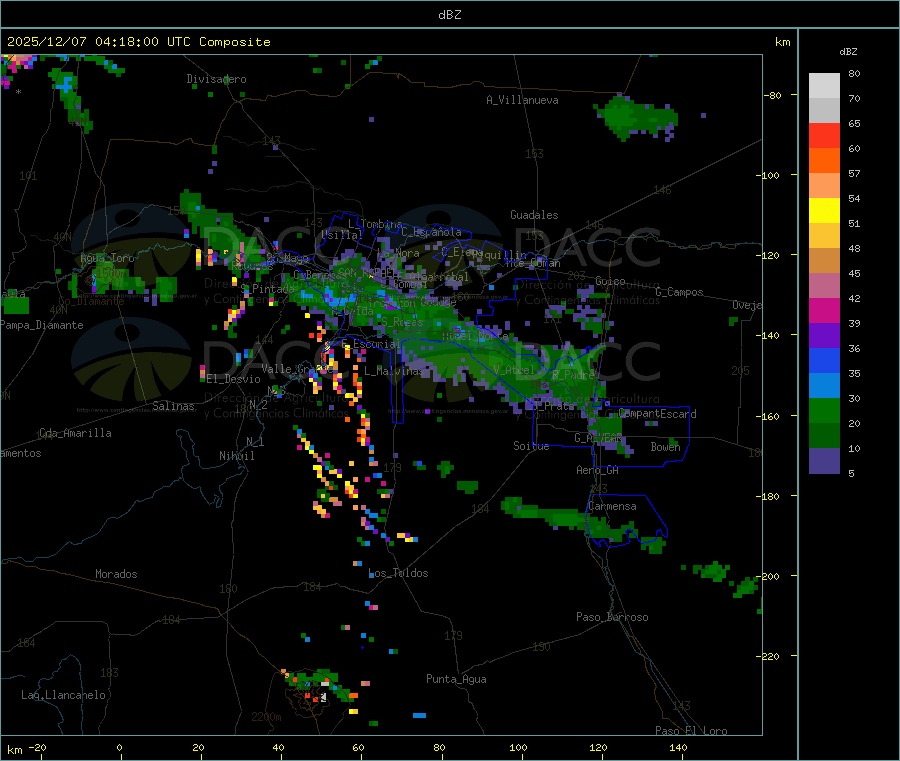Click the 0 km tick on horizontal axis
This screenshot has height=761, width=900.
coord(119,747)
